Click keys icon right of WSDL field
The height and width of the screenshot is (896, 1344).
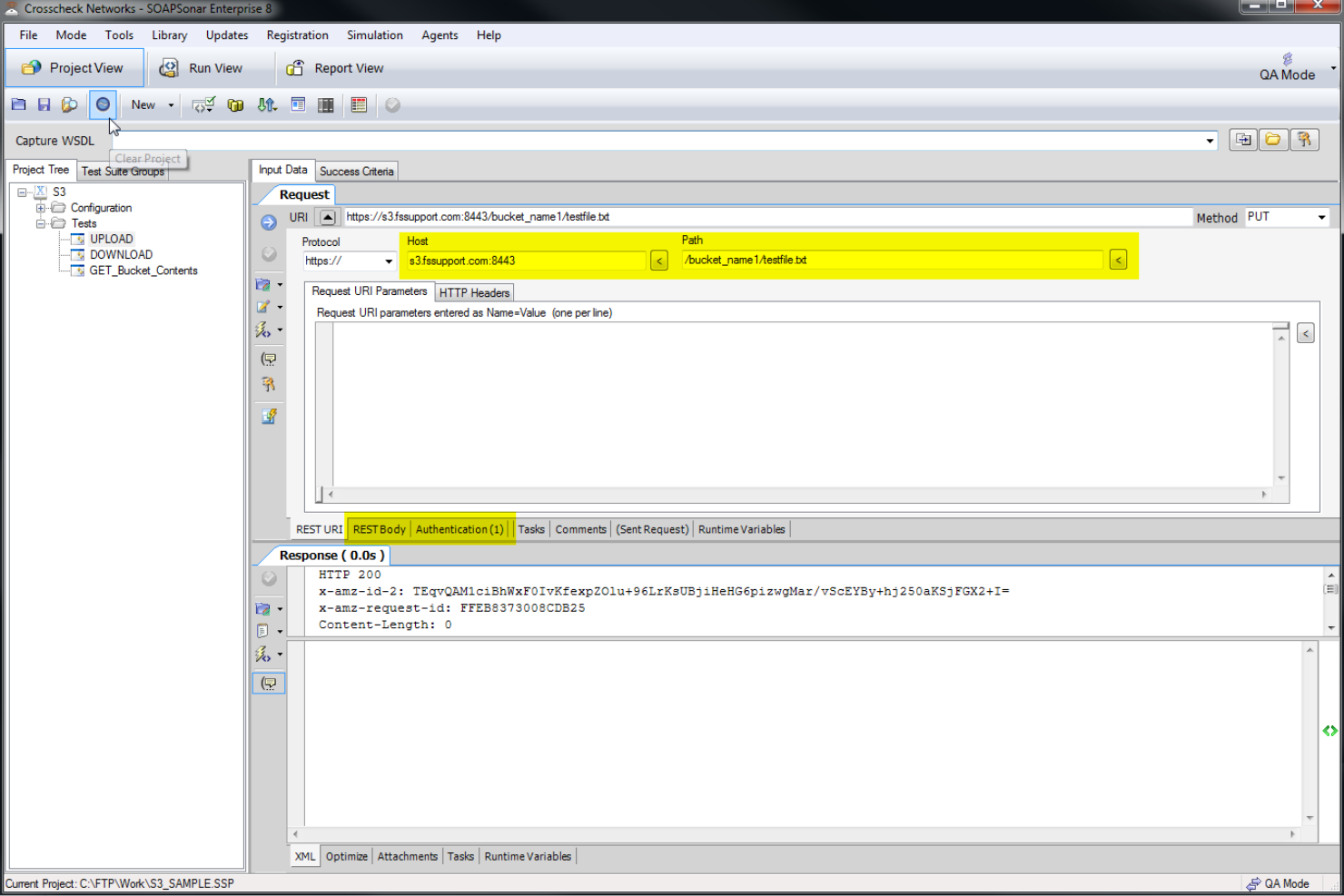coord(1304,140)
